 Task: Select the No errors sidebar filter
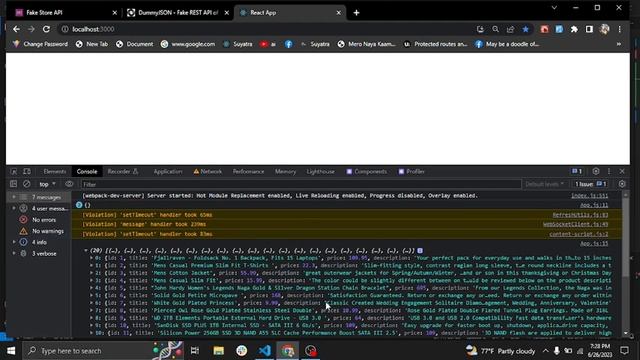click(44, 220)
